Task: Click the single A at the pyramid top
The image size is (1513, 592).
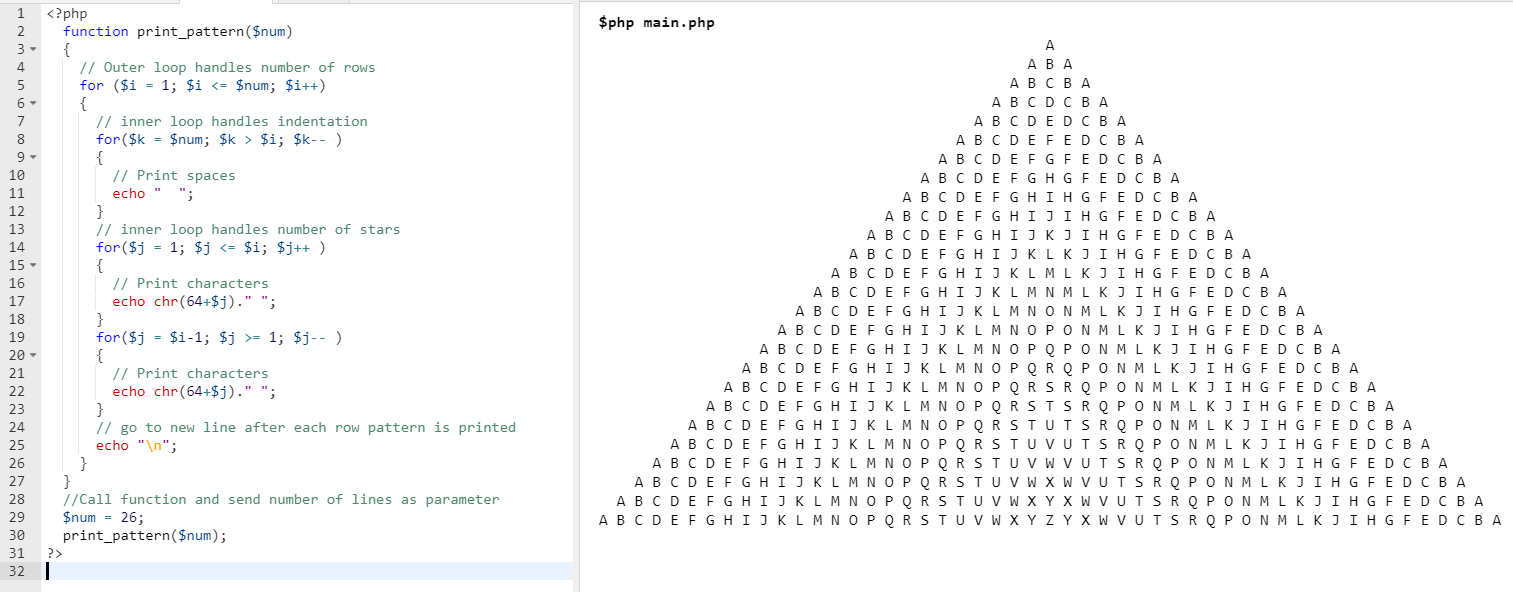Action: (1049, 46)
